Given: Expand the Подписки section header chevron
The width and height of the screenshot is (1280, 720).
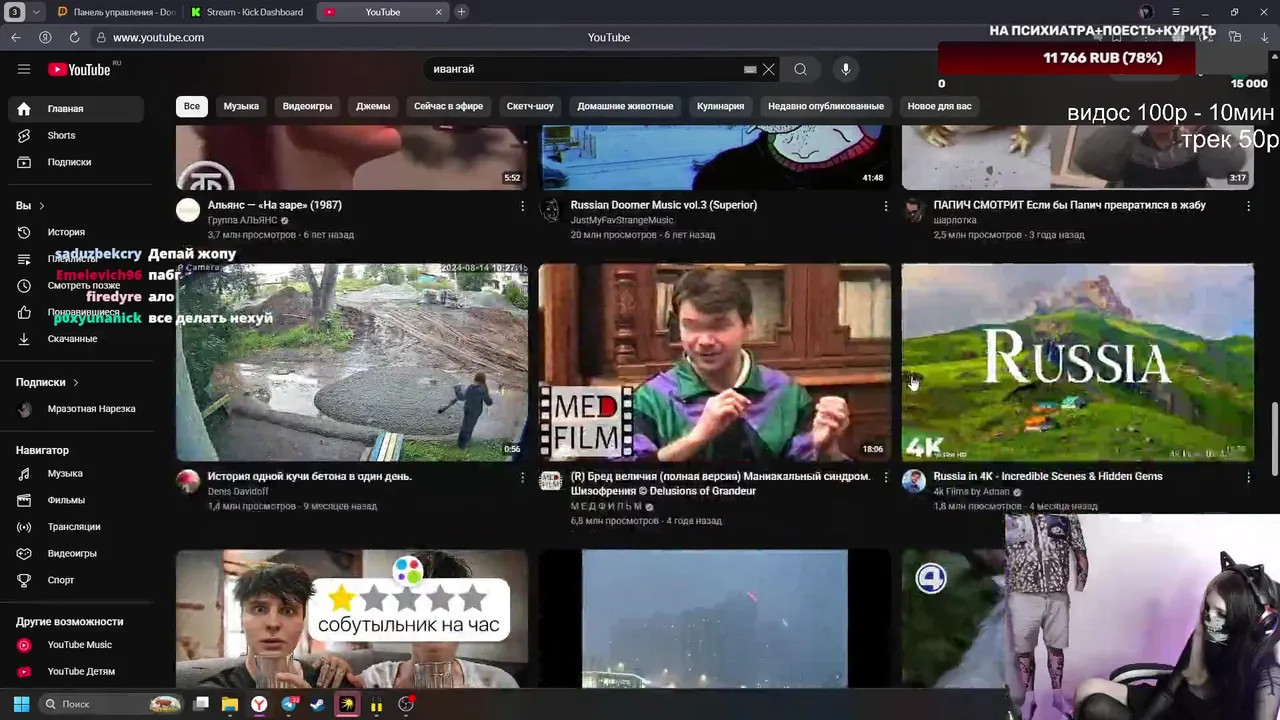Looking at the screenshot, I should click(75, 382).
